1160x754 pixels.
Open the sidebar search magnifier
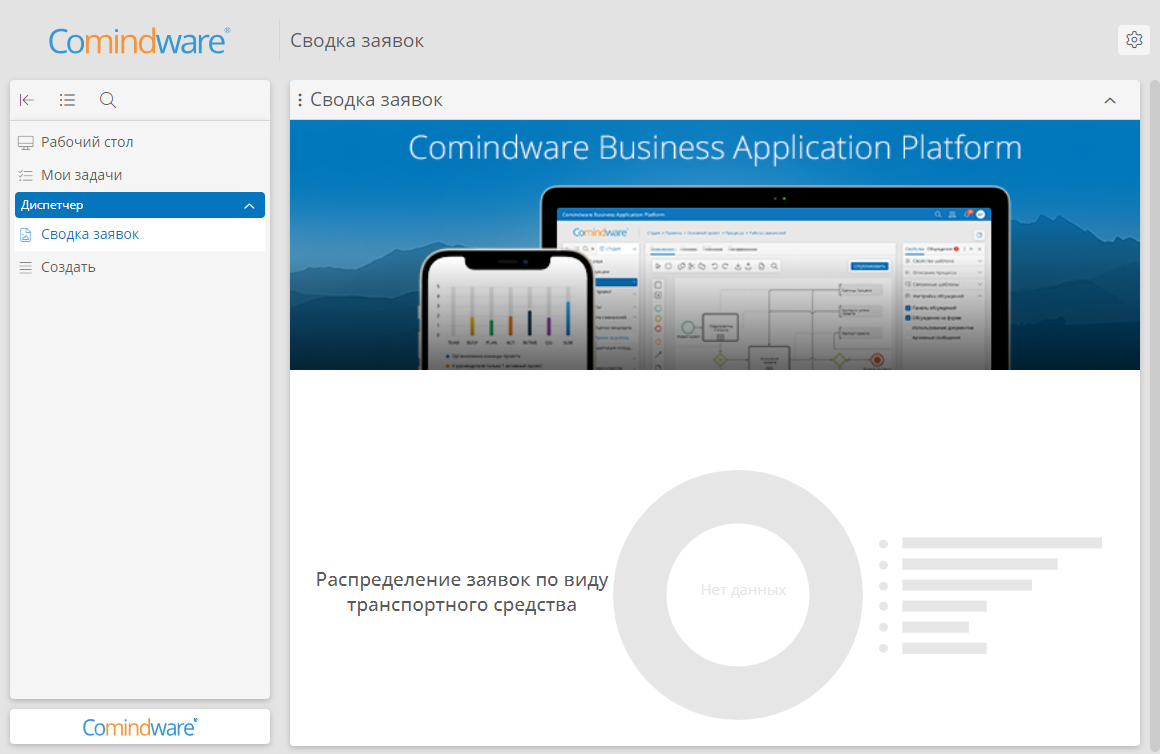108,100
